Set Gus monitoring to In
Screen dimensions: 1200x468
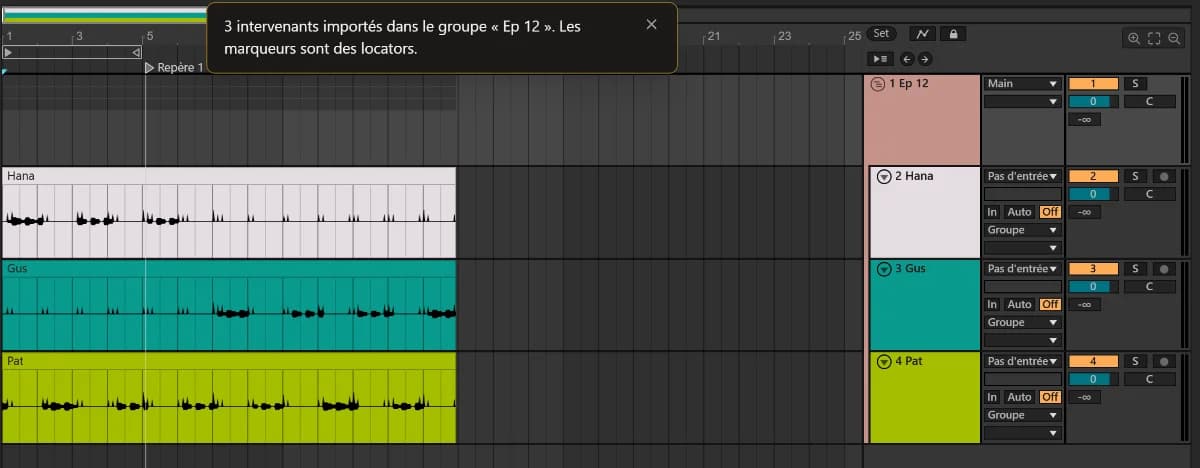point(992,304)
